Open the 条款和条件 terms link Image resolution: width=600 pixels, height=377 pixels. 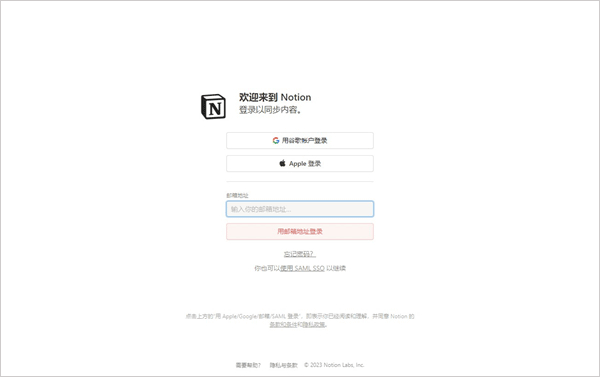[283, 325]
